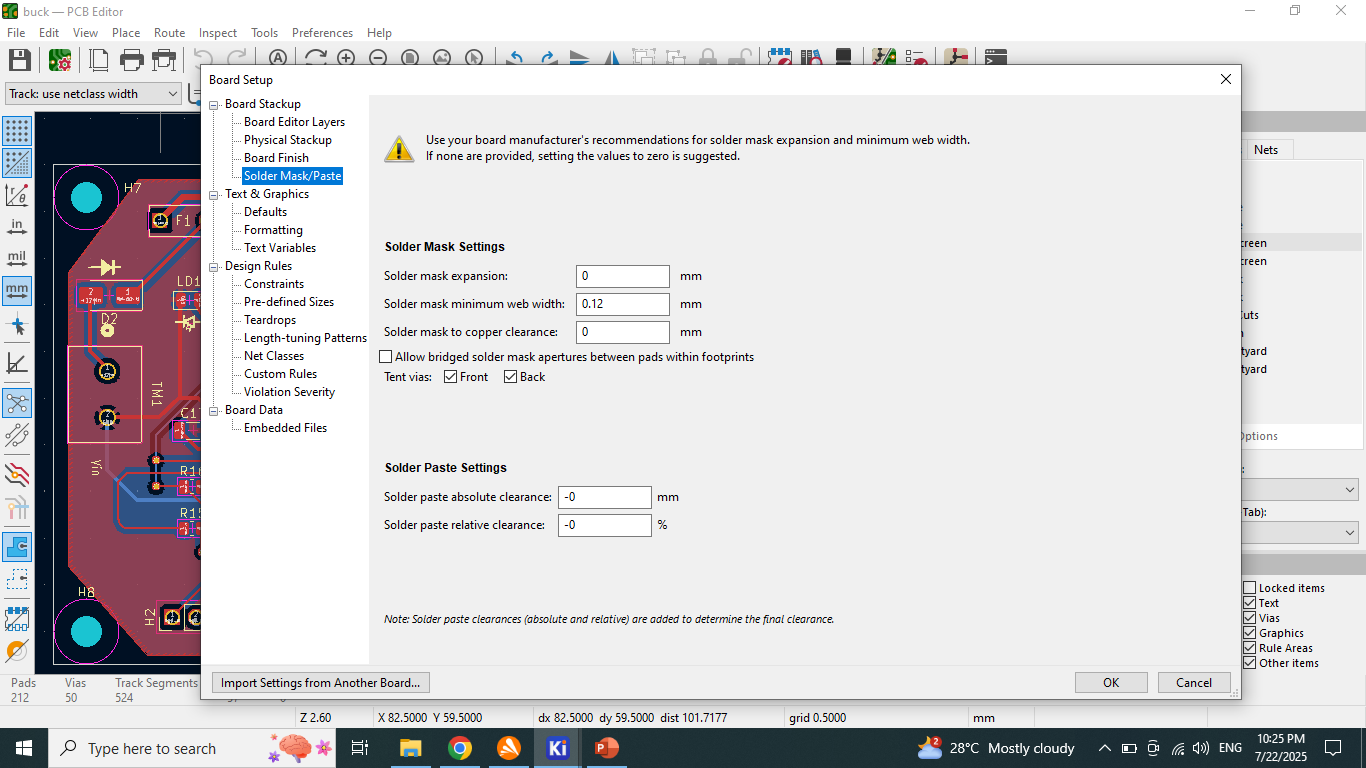Switch units to mils icon

(x=17, y=259)
